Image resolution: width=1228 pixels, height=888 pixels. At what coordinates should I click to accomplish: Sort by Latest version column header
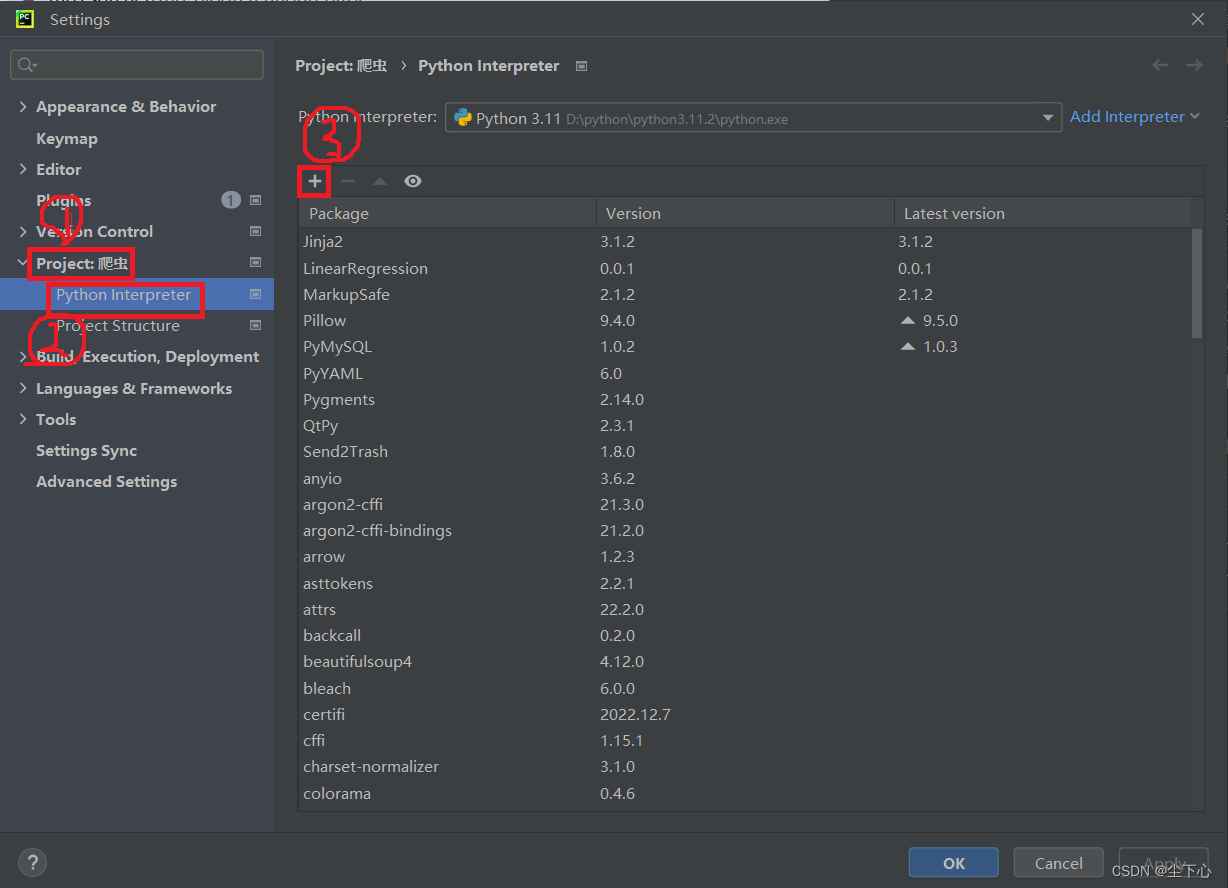(1042, 213)
